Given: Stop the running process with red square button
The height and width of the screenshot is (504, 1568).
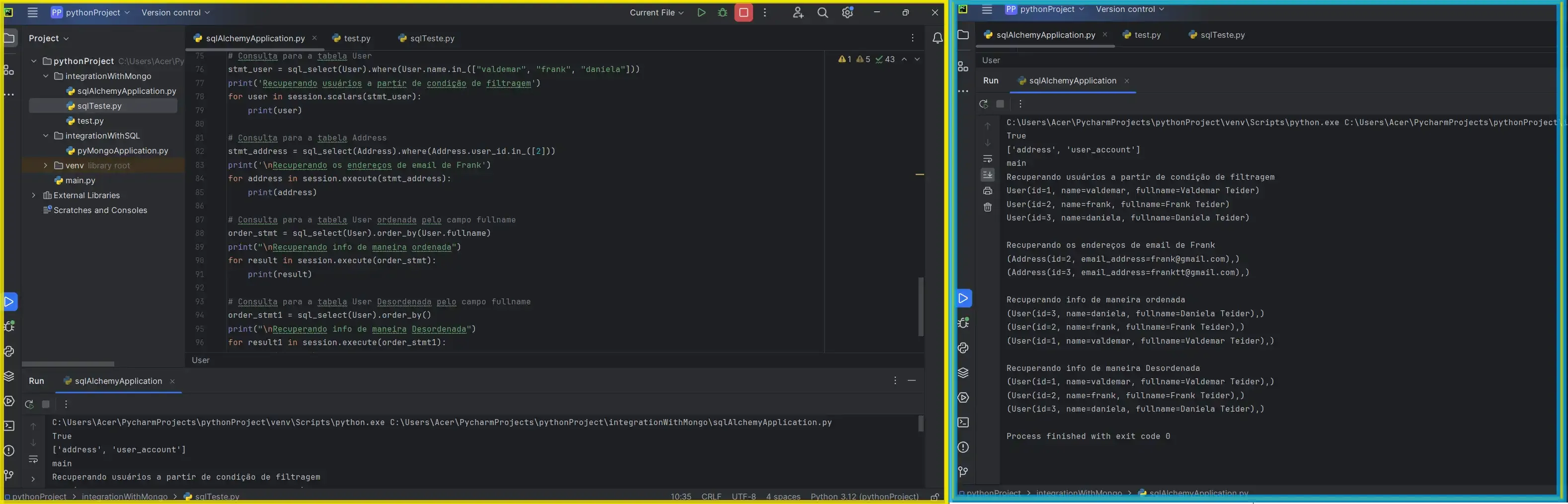Looking at the screenshot, I should coord(743,13).
